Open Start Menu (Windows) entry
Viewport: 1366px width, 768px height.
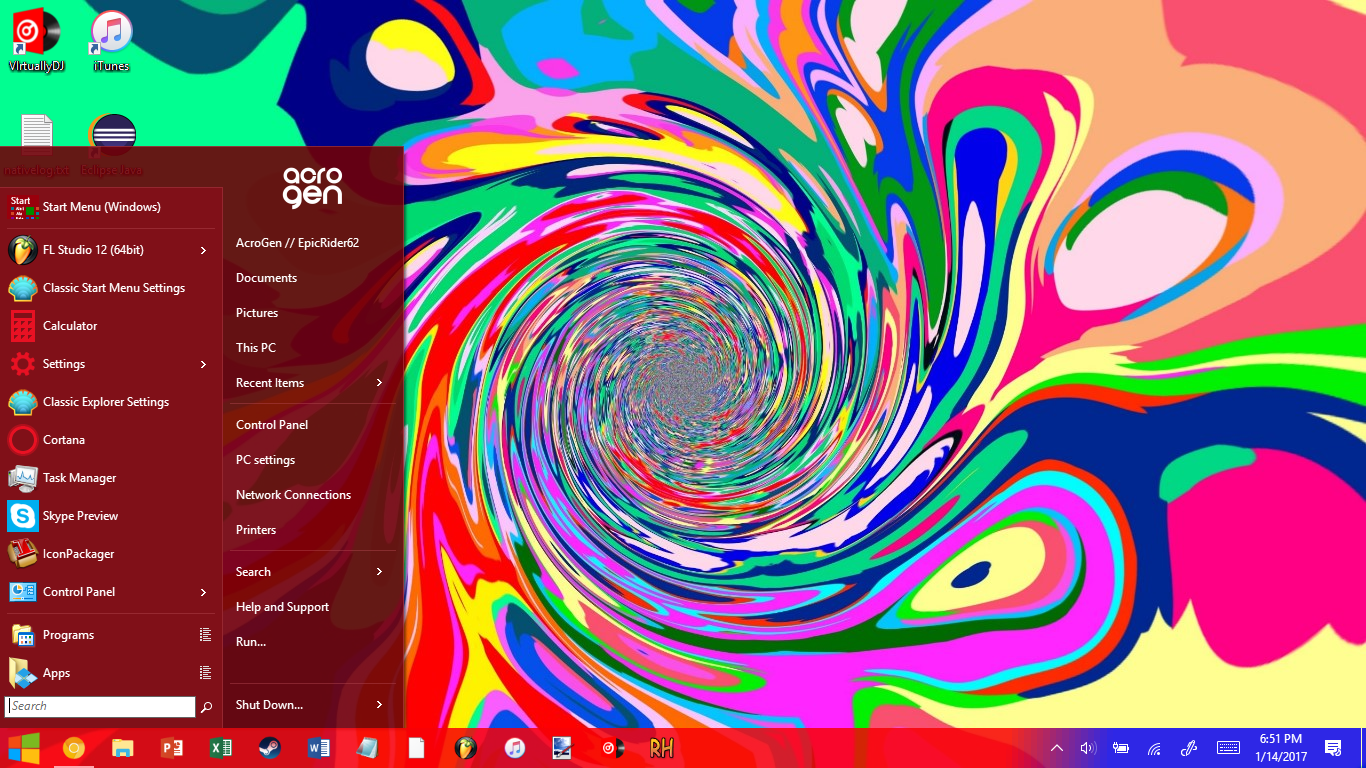110,207
